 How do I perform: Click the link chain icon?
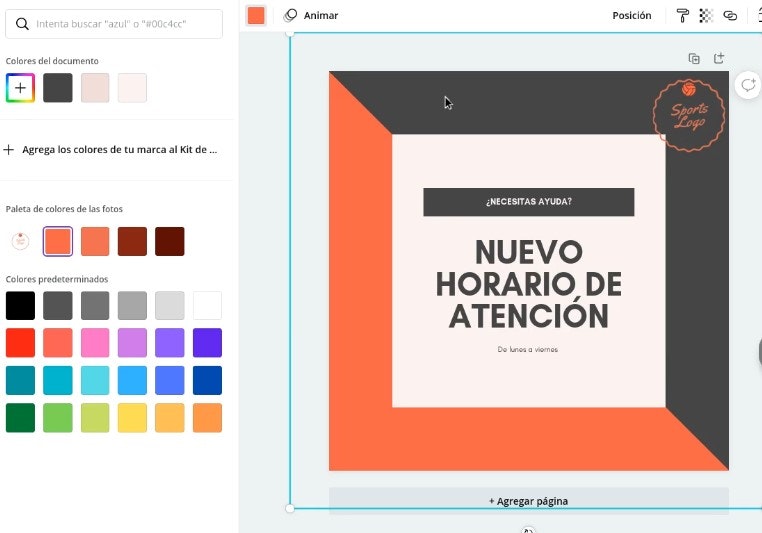(730, 16)
